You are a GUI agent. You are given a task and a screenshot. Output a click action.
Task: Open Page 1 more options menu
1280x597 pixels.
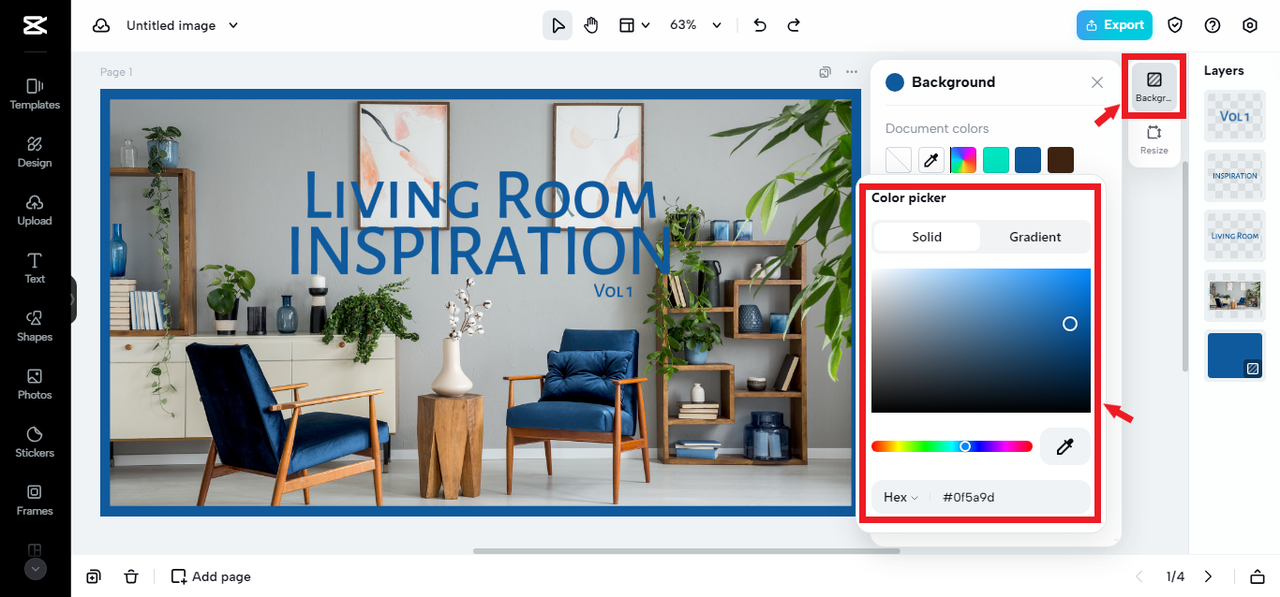[852, 72]
